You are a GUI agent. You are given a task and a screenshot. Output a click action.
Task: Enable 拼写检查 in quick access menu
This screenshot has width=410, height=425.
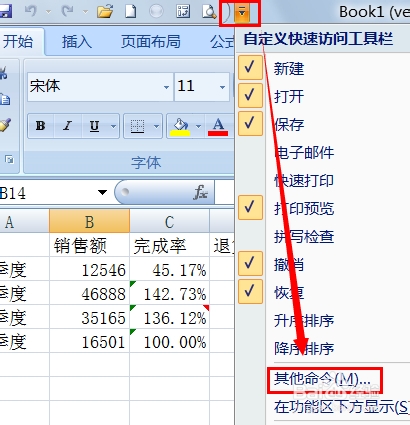[x=304, y=237]
